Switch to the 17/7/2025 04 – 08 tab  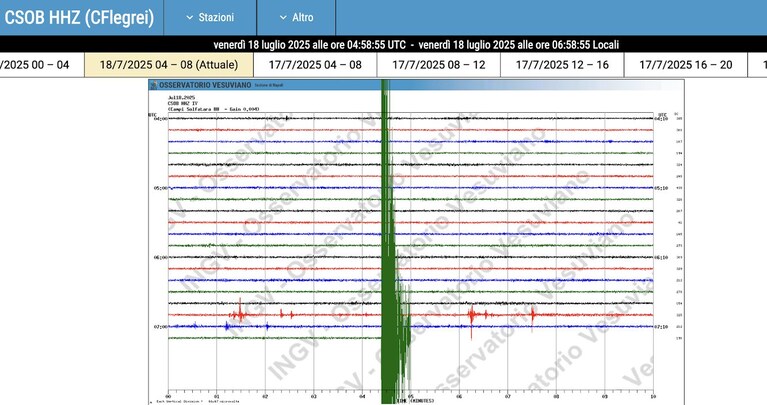click(x=315, y=65)
